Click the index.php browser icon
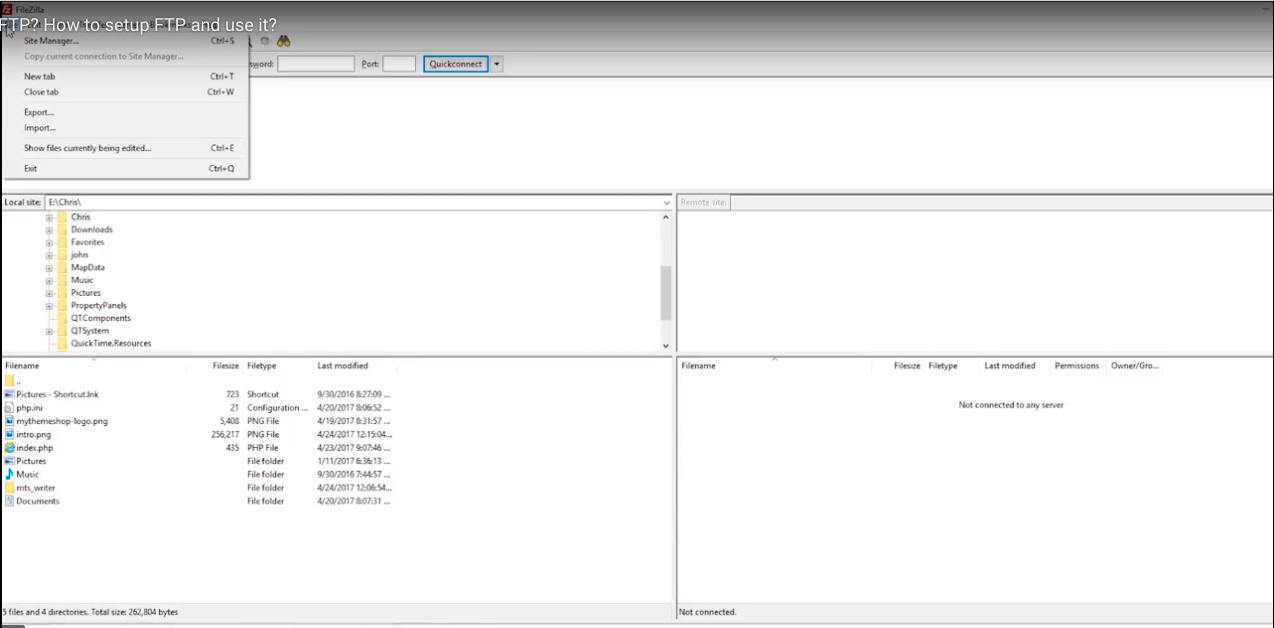This screenshot has width=1274, height=628. (10, 448)
